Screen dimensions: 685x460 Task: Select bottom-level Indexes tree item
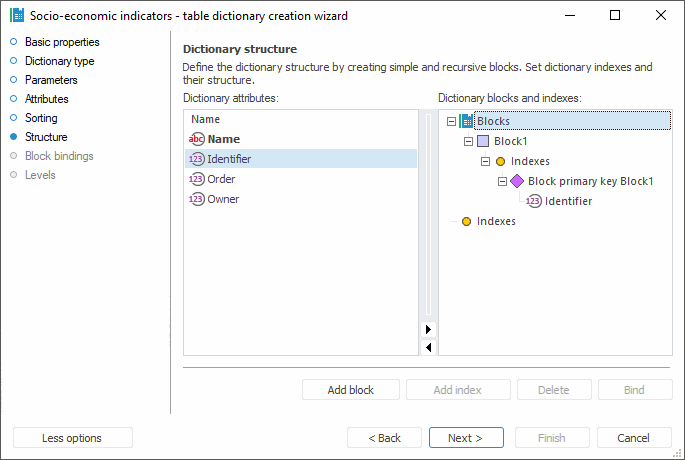(x=496, y=221)
